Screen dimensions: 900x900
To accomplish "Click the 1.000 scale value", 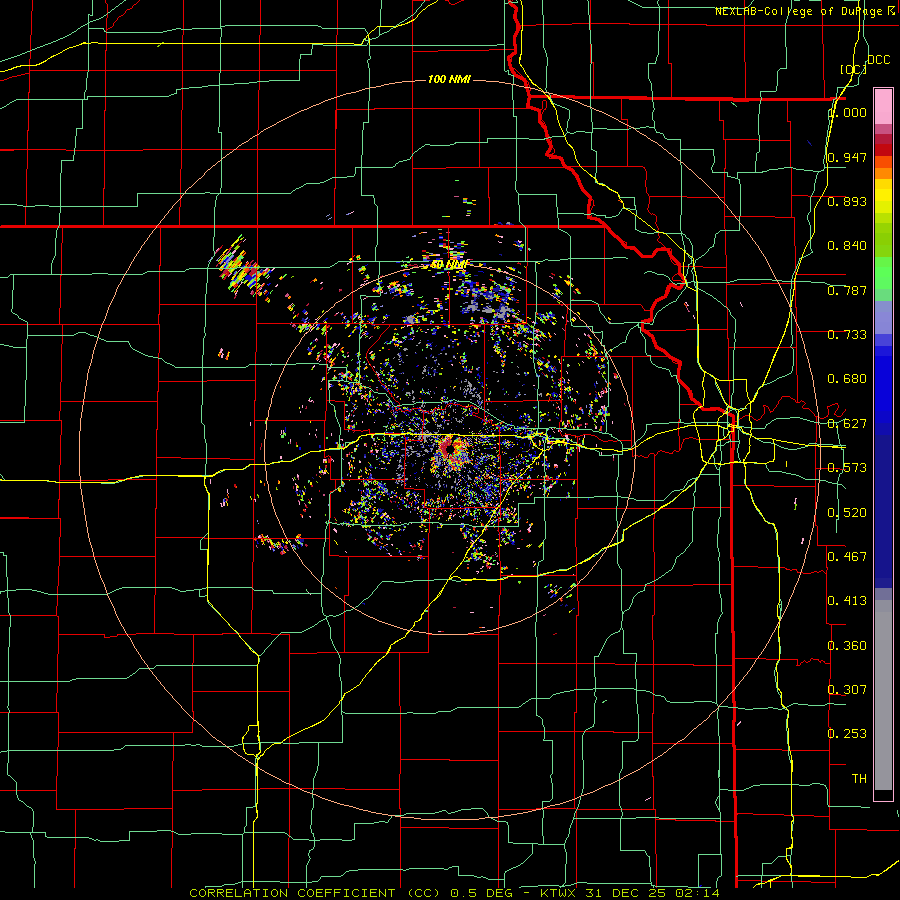I will point(847,113).
